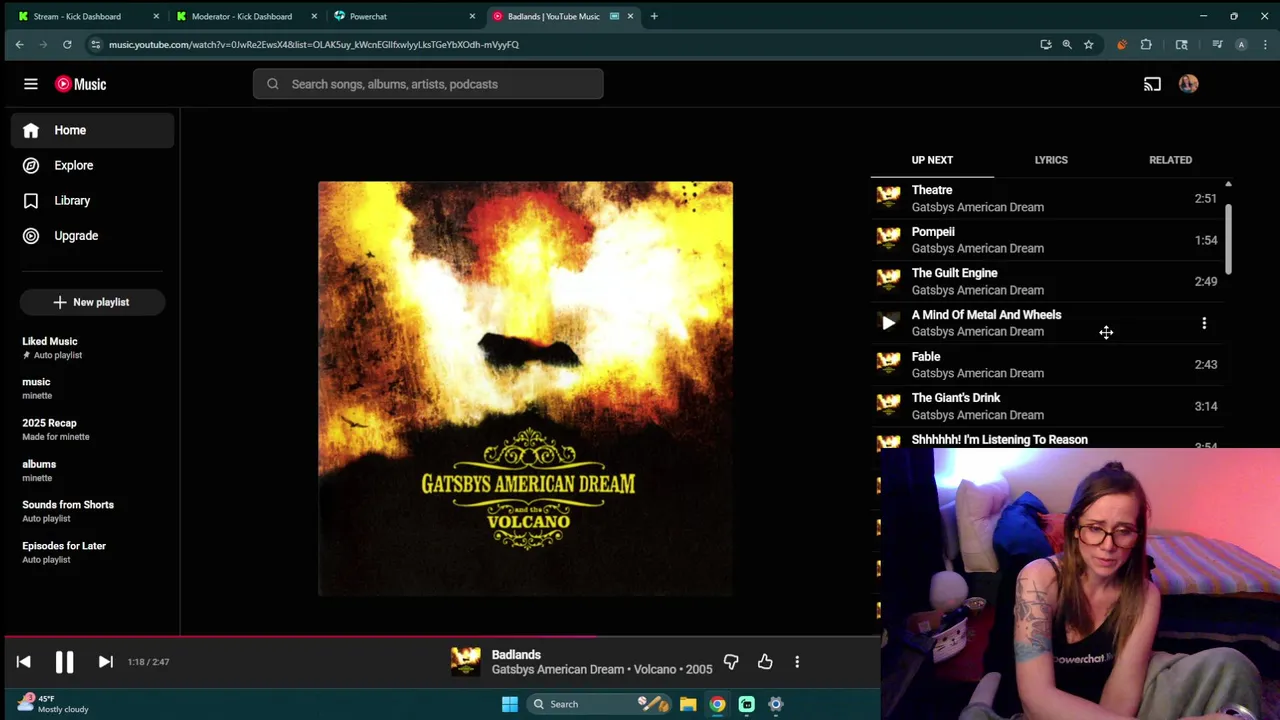The image size is (1280, 720).
Task: Open player more actions menu
Action: tap(797, 662)
